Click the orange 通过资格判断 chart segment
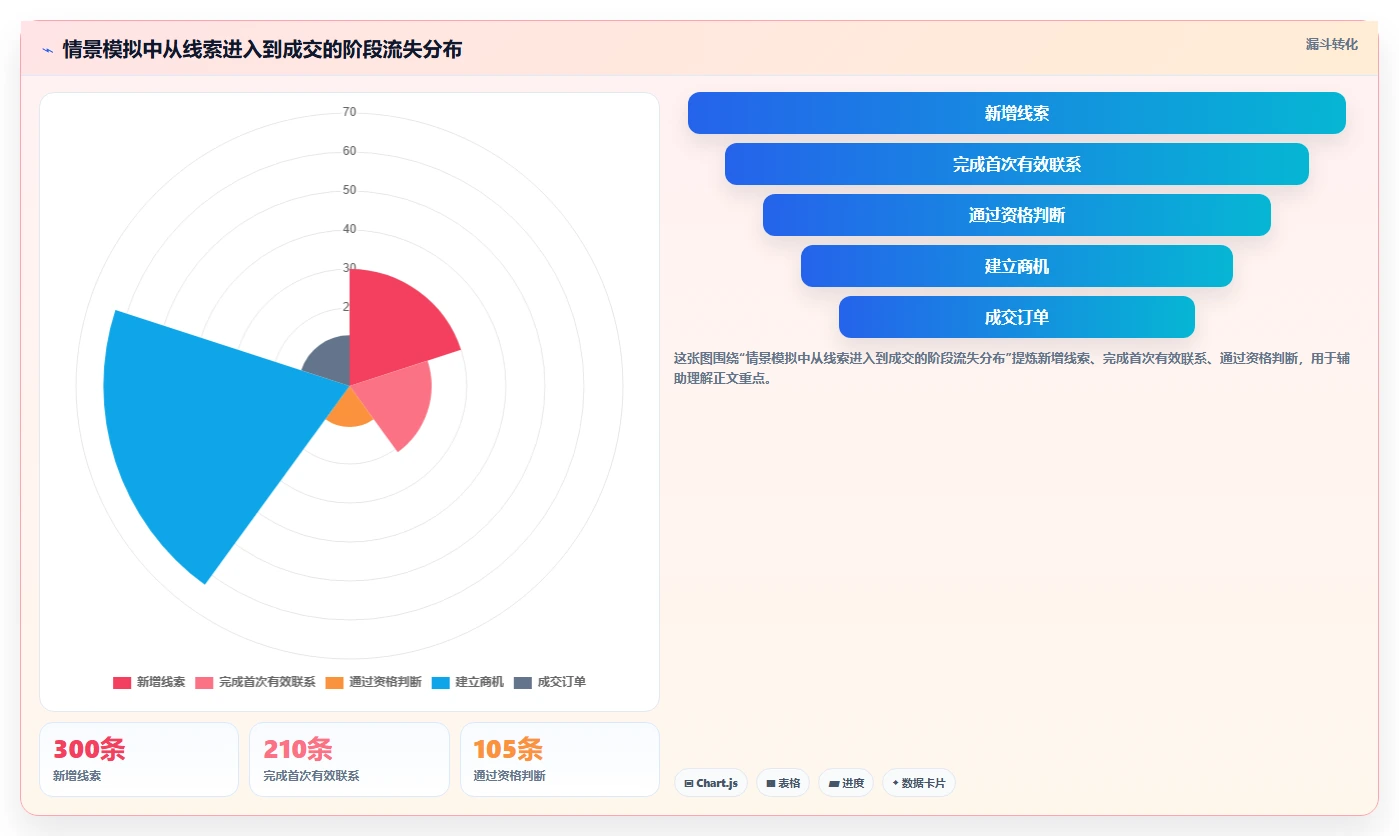1399x836 pixels. pos(350,410)
